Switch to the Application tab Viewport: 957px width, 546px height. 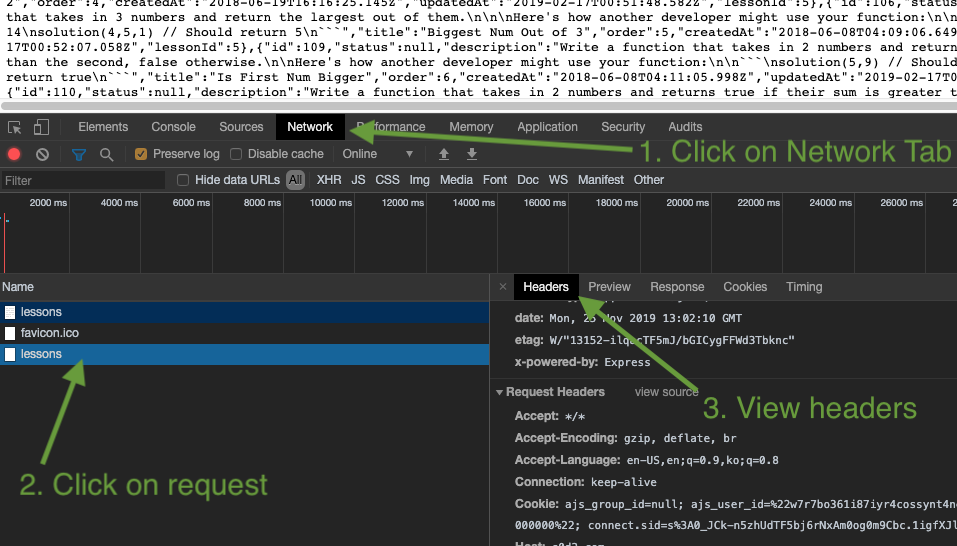(x=547, y=127)
